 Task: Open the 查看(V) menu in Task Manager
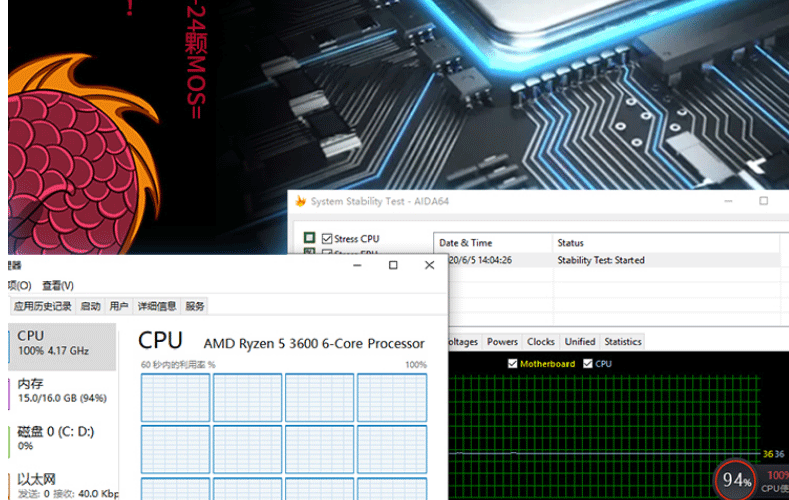pos(57,286)
